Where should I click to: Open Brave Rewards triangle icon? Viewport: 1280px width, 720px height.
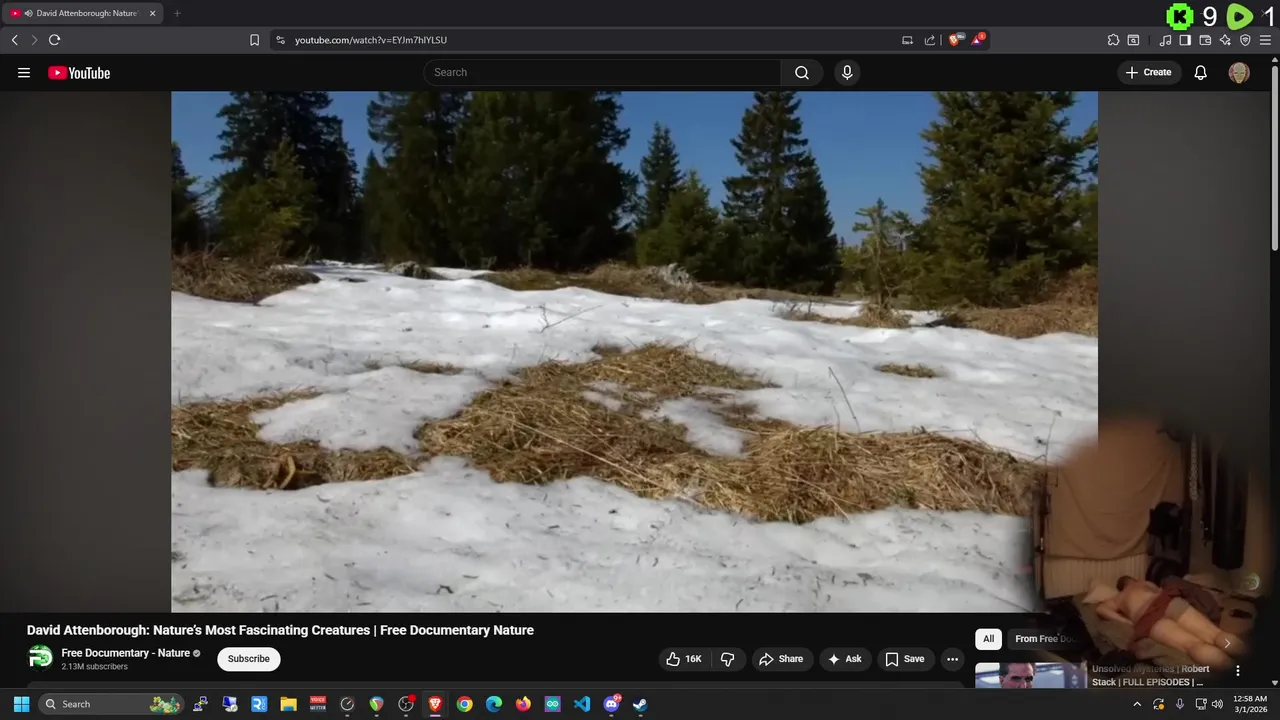pyautogui.click(x=978, y=40)
